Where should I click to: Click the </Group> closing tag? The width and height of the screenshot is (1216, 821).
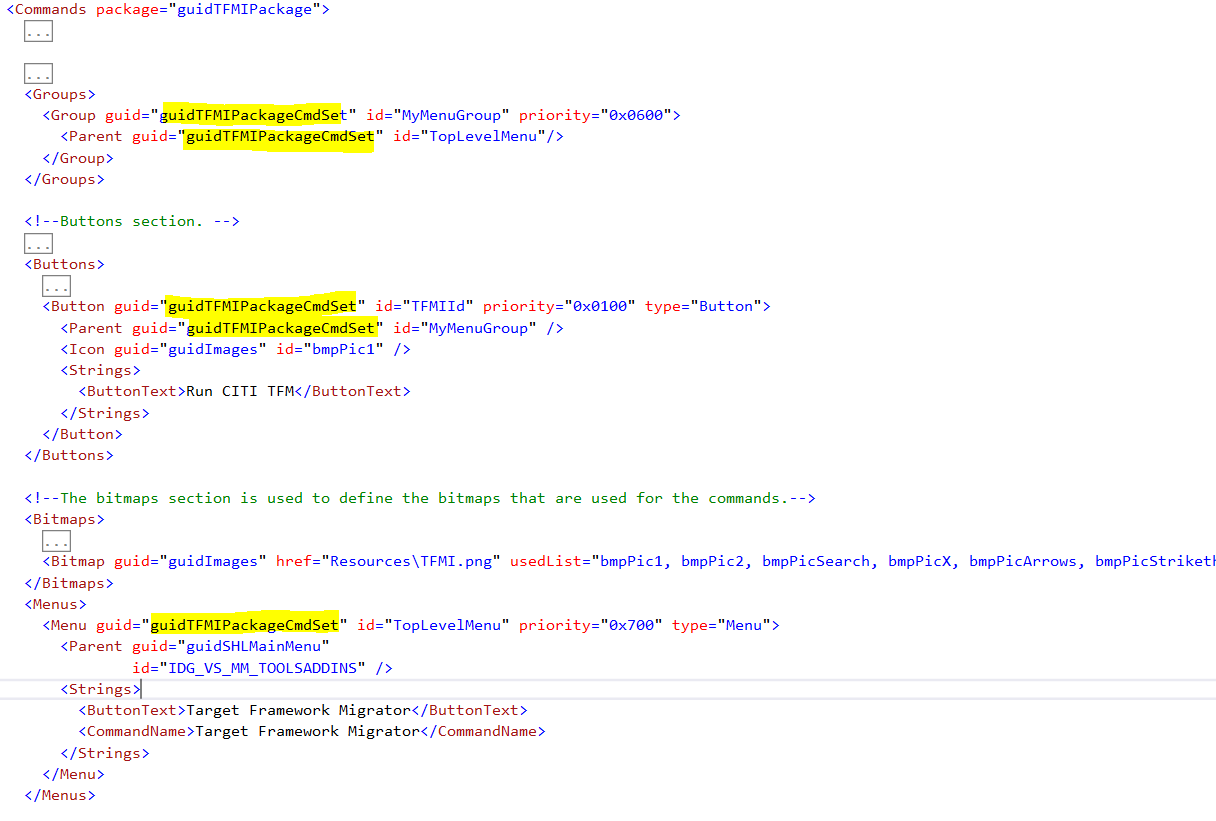pyautogui.click(x=78, y=158)
